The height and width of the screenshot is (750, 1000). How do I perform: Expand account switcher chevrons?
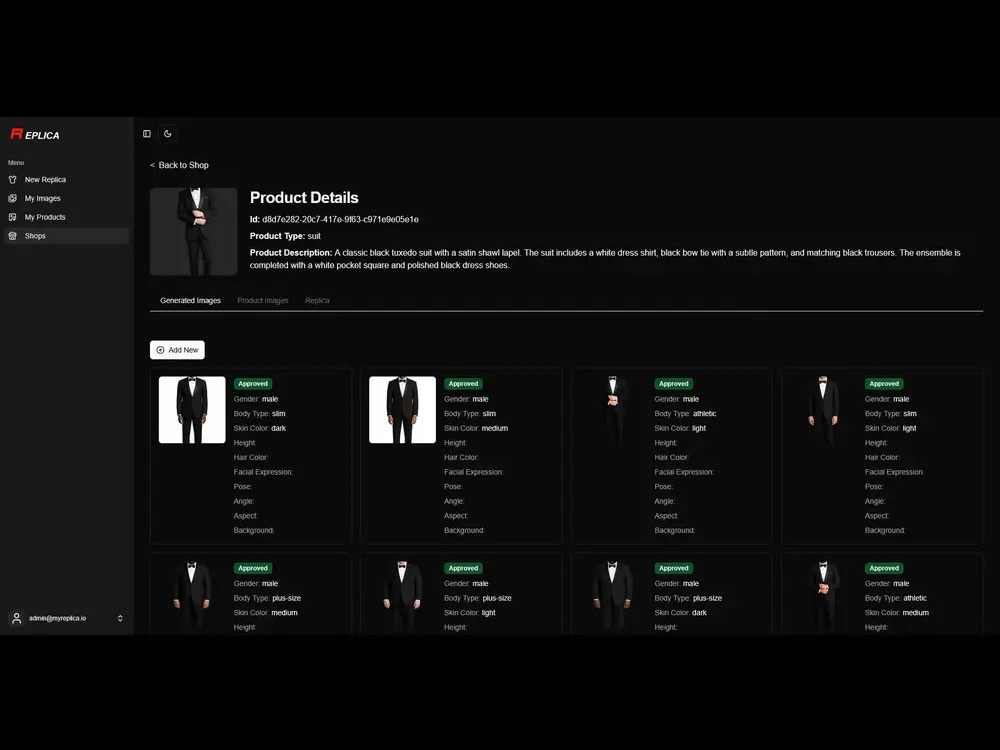click(120, 619)
